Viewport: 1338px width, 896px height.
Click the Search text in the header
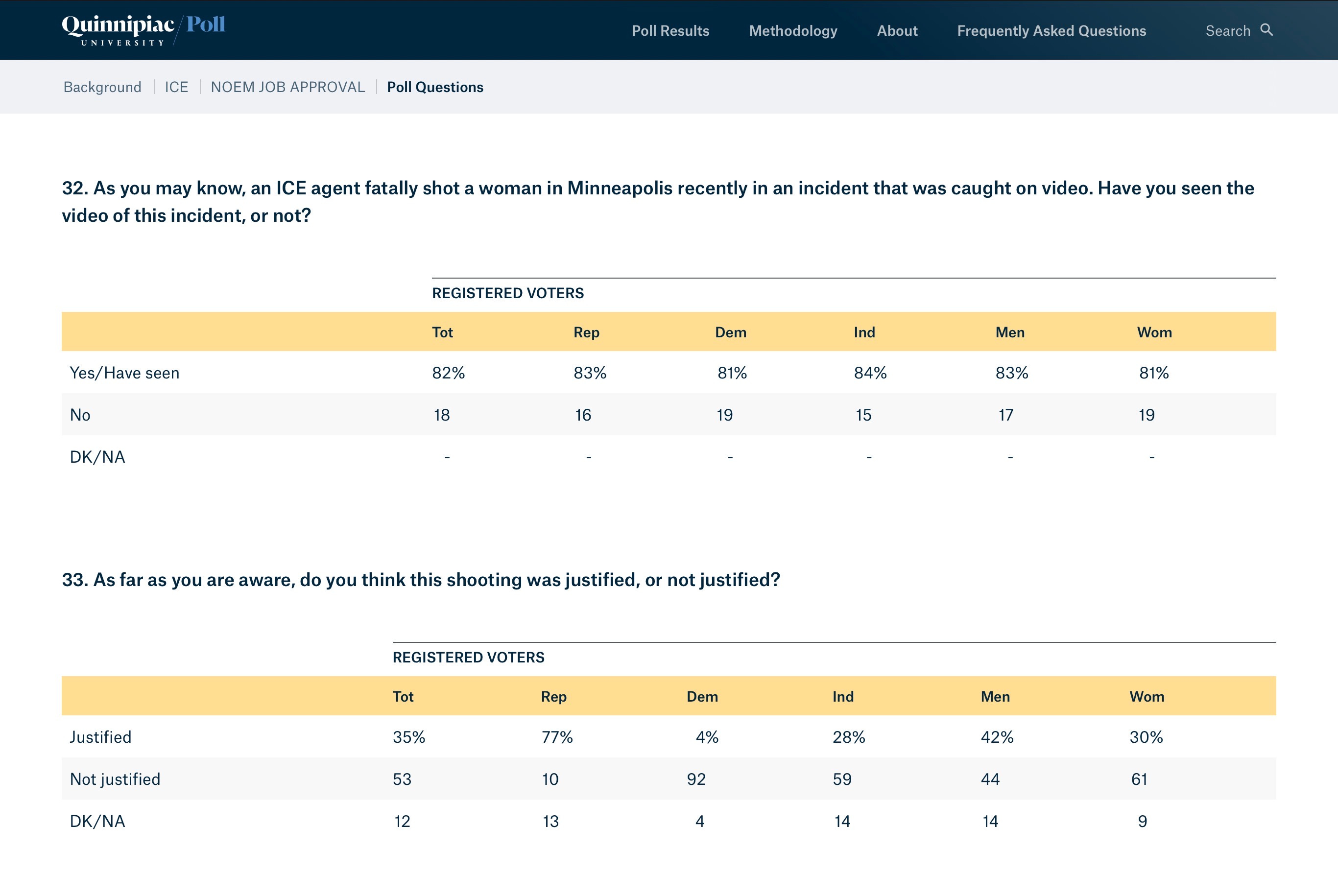(1228, 31)
